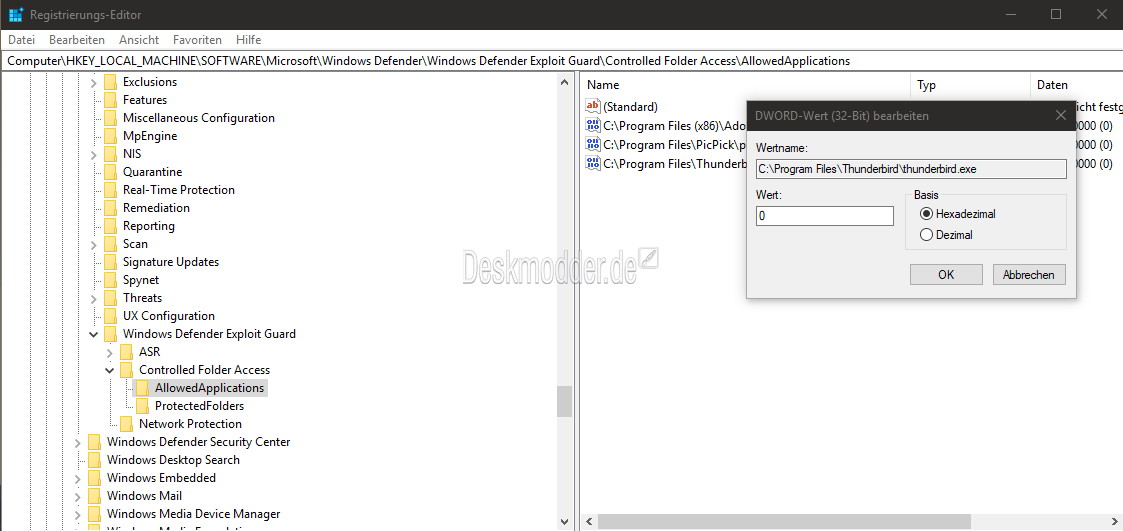
Task: Click the ProtectedFolders folder icon
Action: (142, 406)
